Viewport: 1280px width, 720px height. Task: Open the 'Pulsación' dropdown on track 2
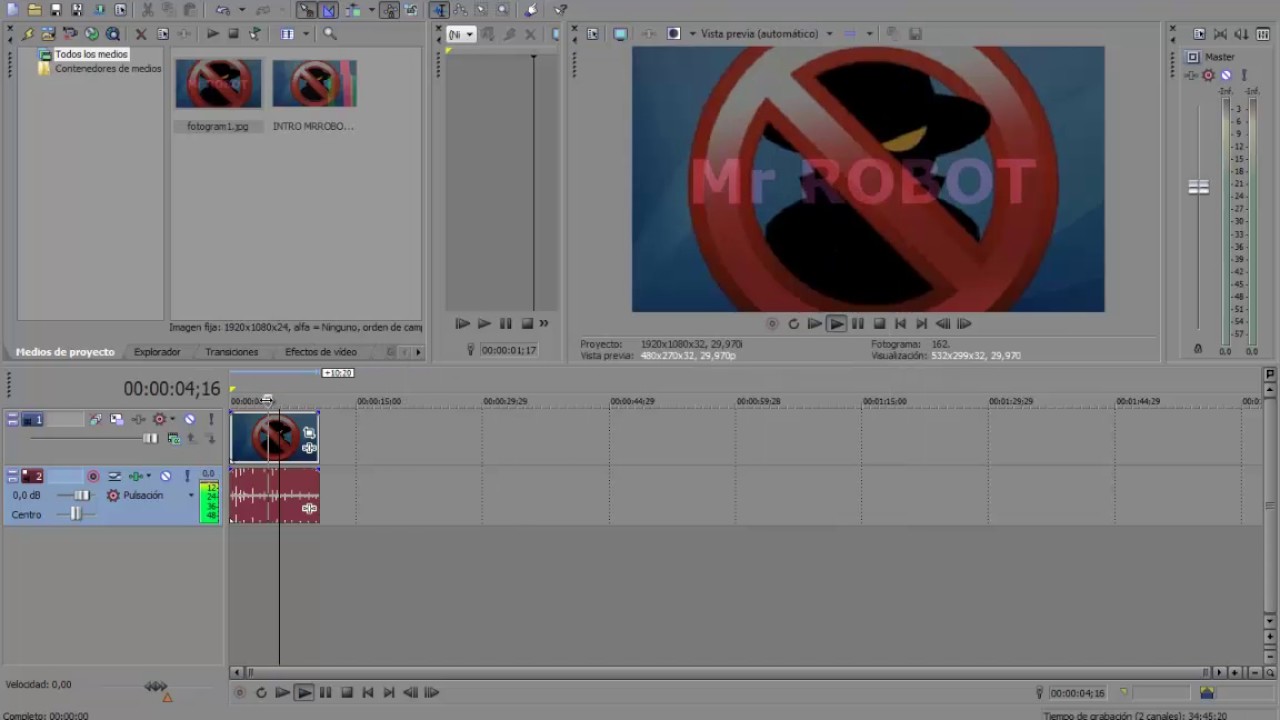click(x=191, y=495)
